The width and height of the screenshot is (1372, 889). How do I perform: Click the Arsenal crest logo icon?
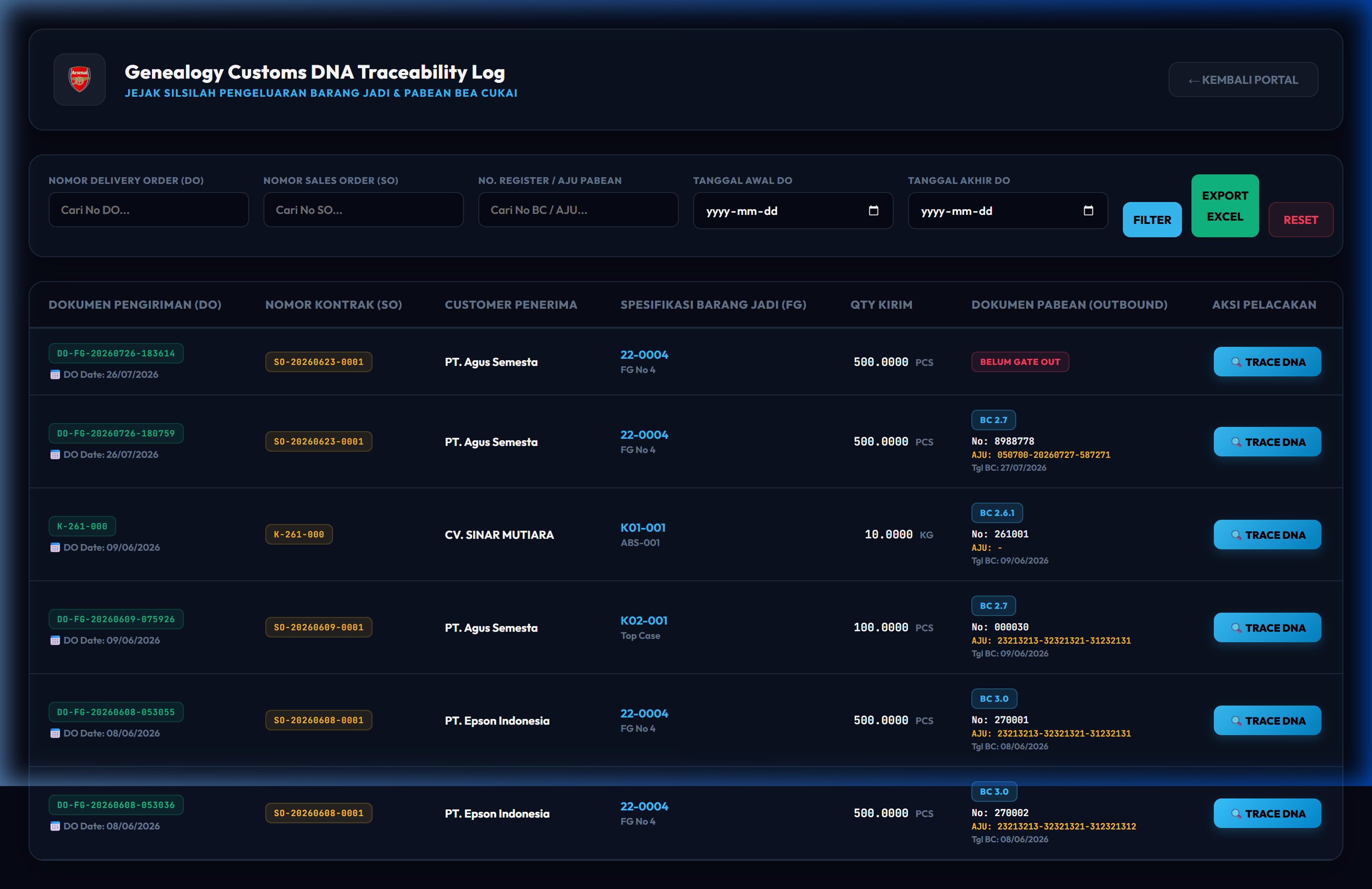(80, 80)
